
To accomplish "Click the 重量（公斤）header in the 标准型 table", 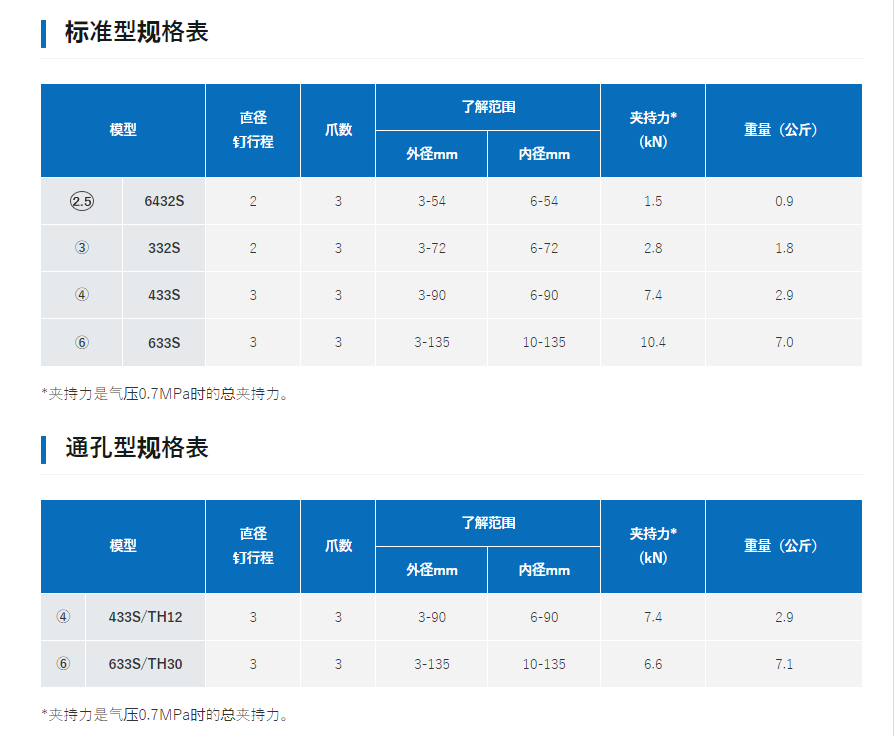I will pos(784,130).
